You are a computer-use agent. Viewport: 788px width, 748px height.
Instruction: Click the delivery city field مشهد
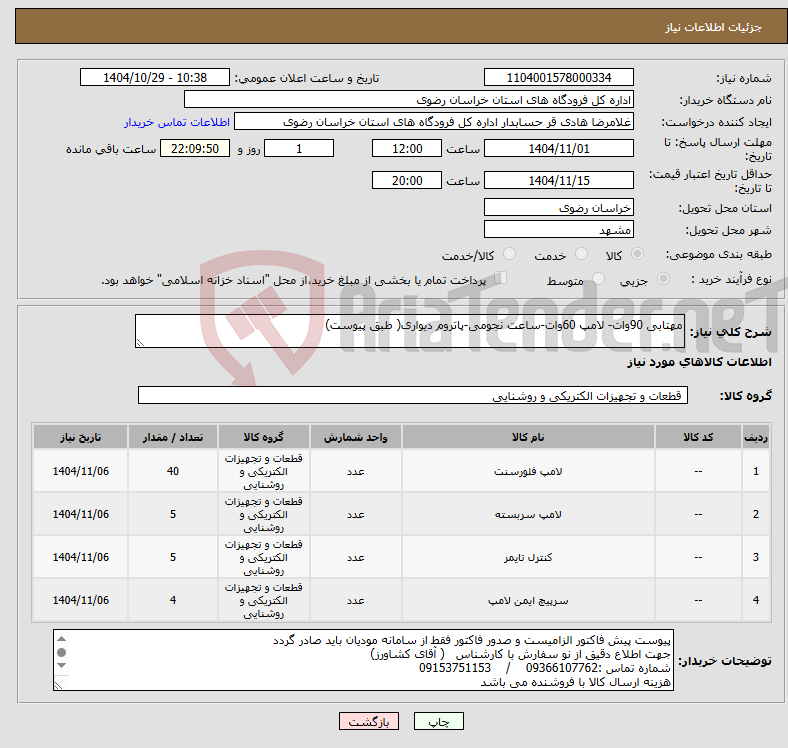559,229
